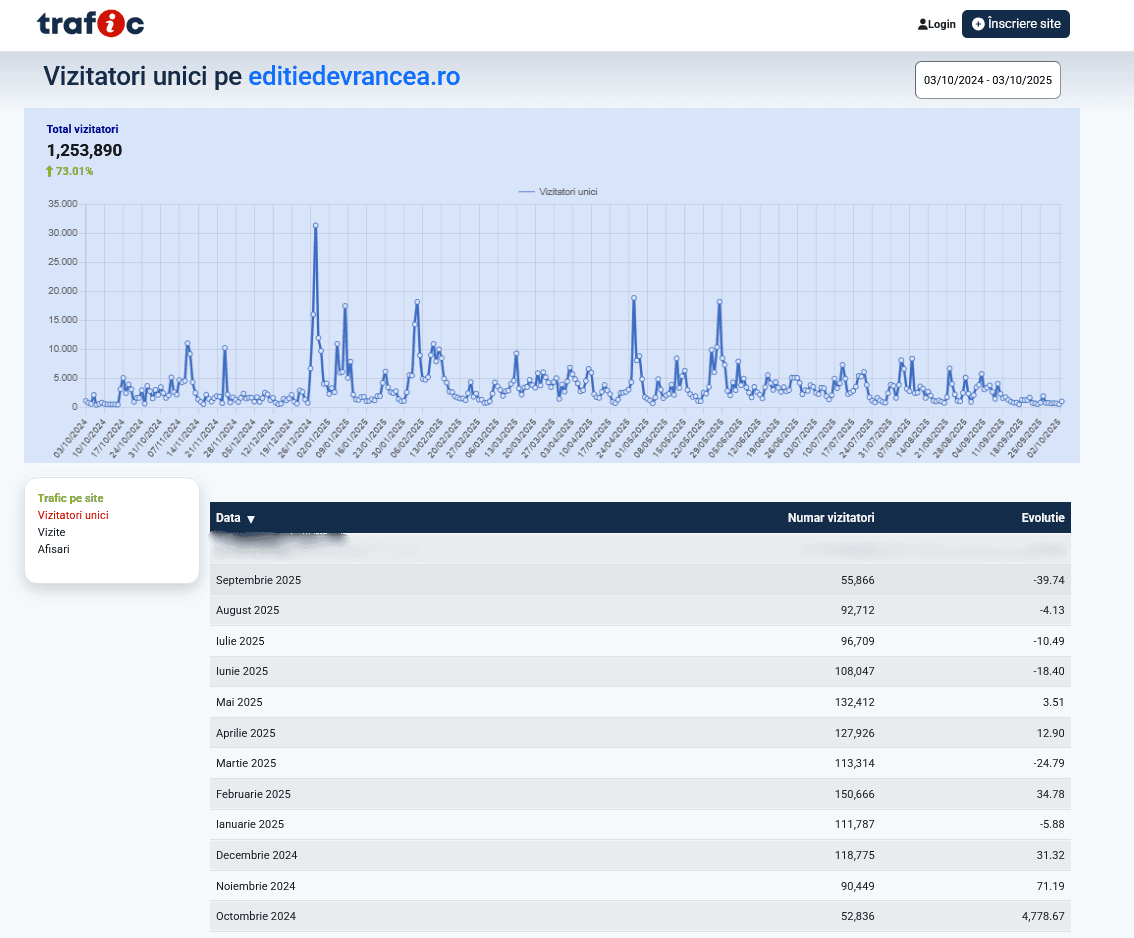
Task: Click the Login link
Action: click(x=942, y=25)
